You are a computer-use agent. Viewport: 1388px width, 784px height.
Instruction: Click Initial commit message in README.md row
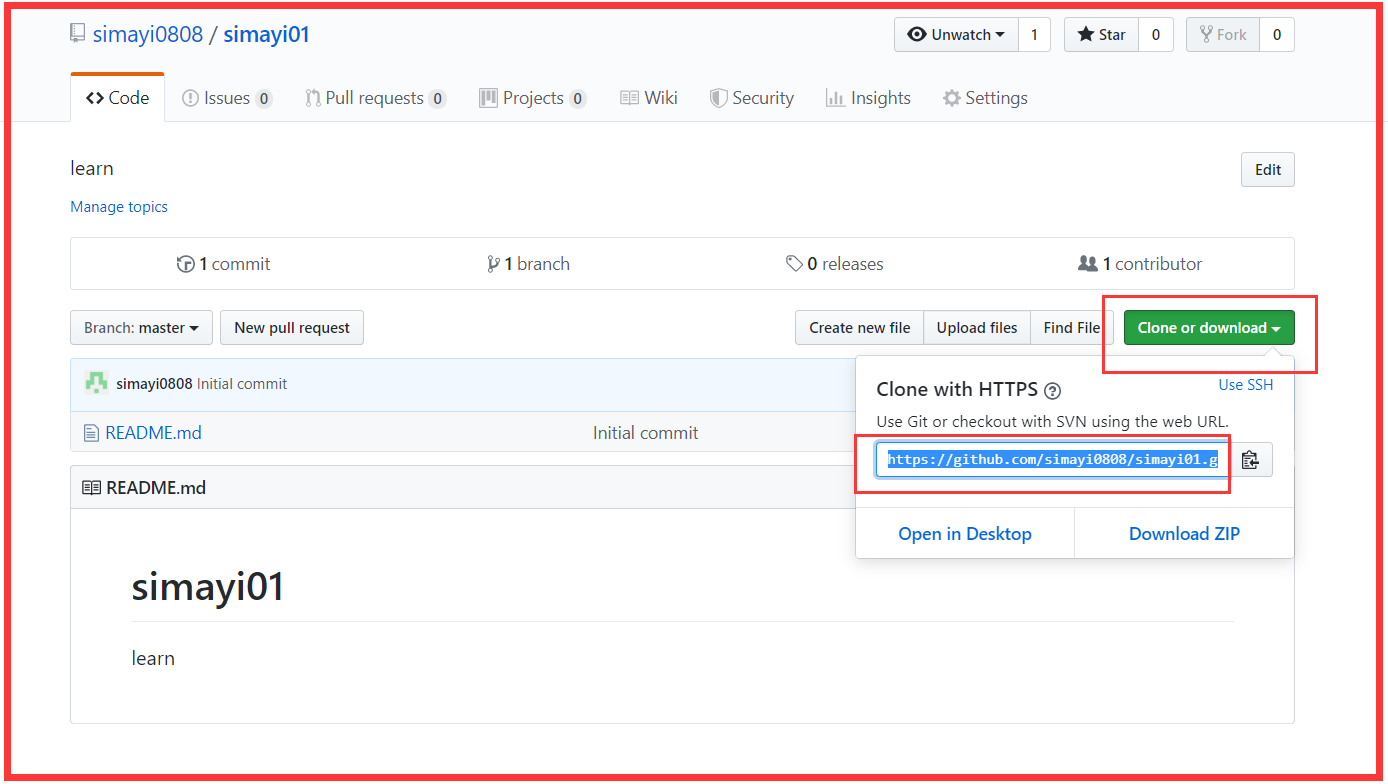pyautogui.click(x=645, y=433)
